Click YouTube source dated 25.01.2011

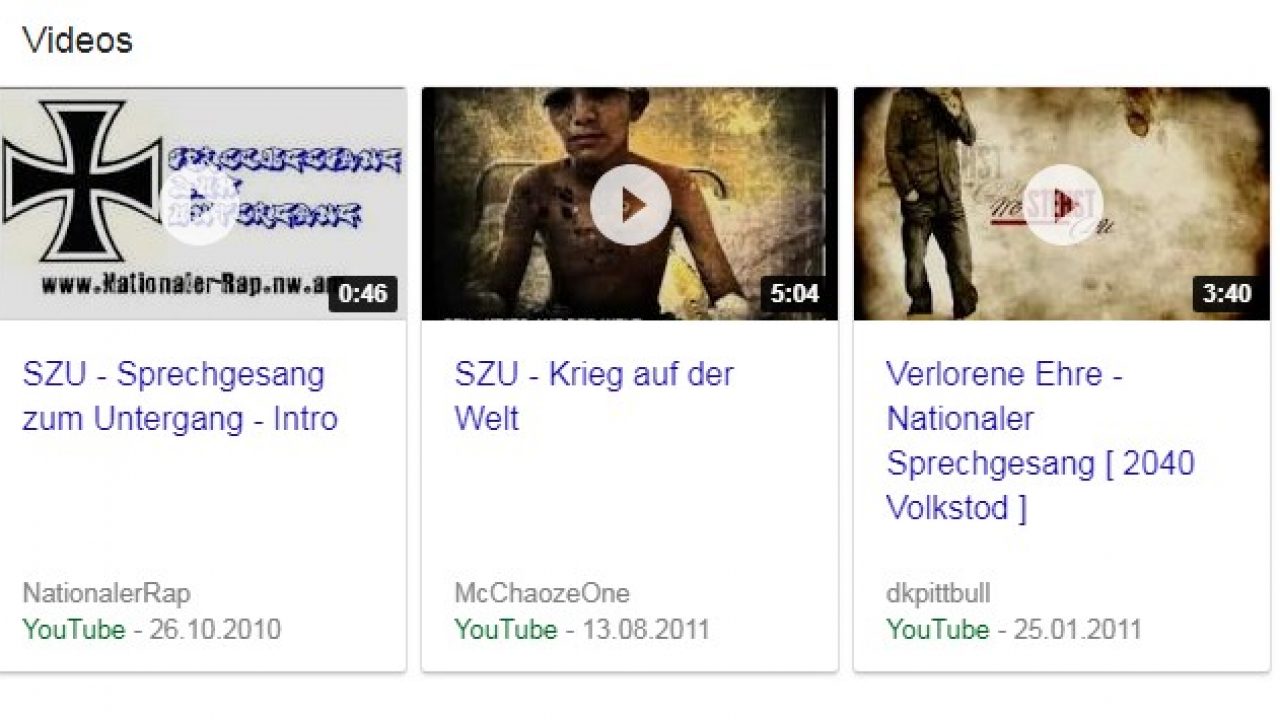[938, 630]
